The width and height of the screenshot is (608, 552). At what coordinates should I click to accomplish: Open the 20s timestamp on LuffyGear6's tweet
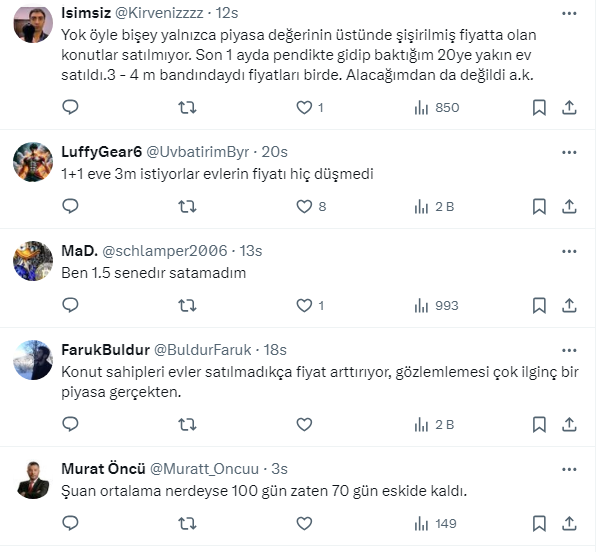(x=274, y=152)
